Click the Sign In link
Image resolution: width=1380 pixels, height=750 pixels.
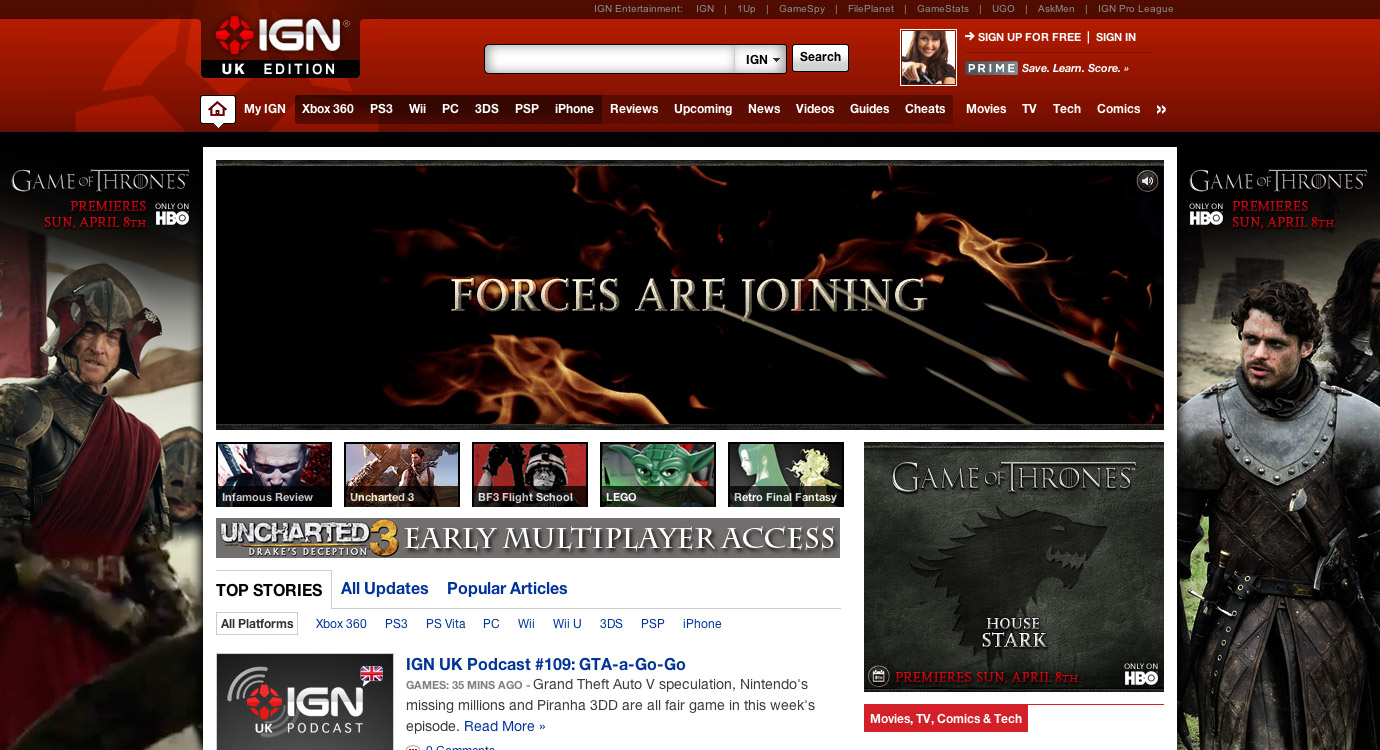(1116, 37)
